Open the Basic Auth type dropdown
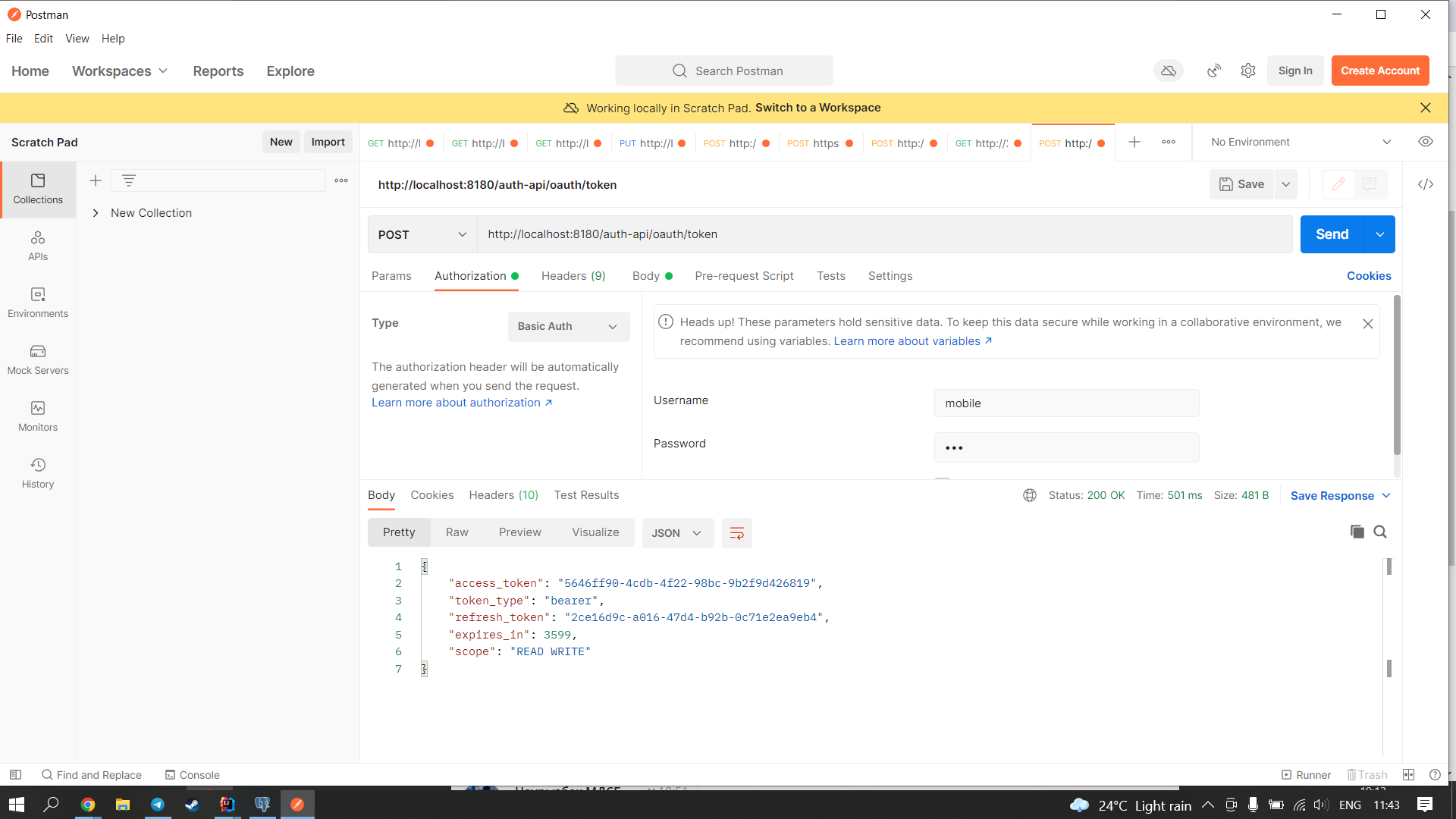 [x=568, y=326]
